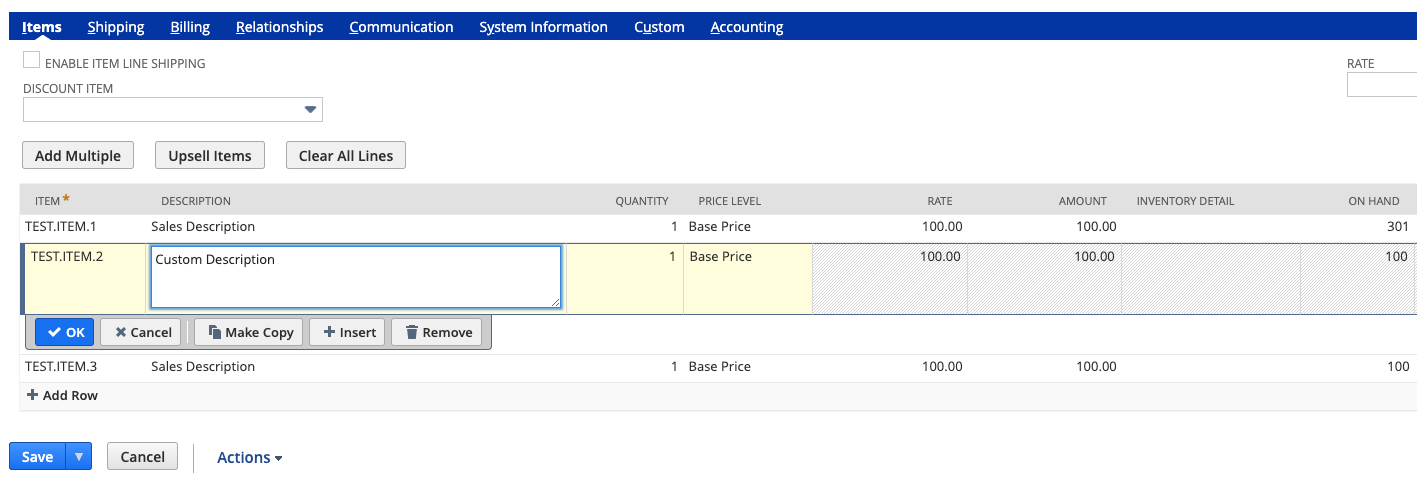Open the Billing tab
Image resolution: width=1417 pixels, height=484 pixels.
pyautogui.click(x=190, y=27)
